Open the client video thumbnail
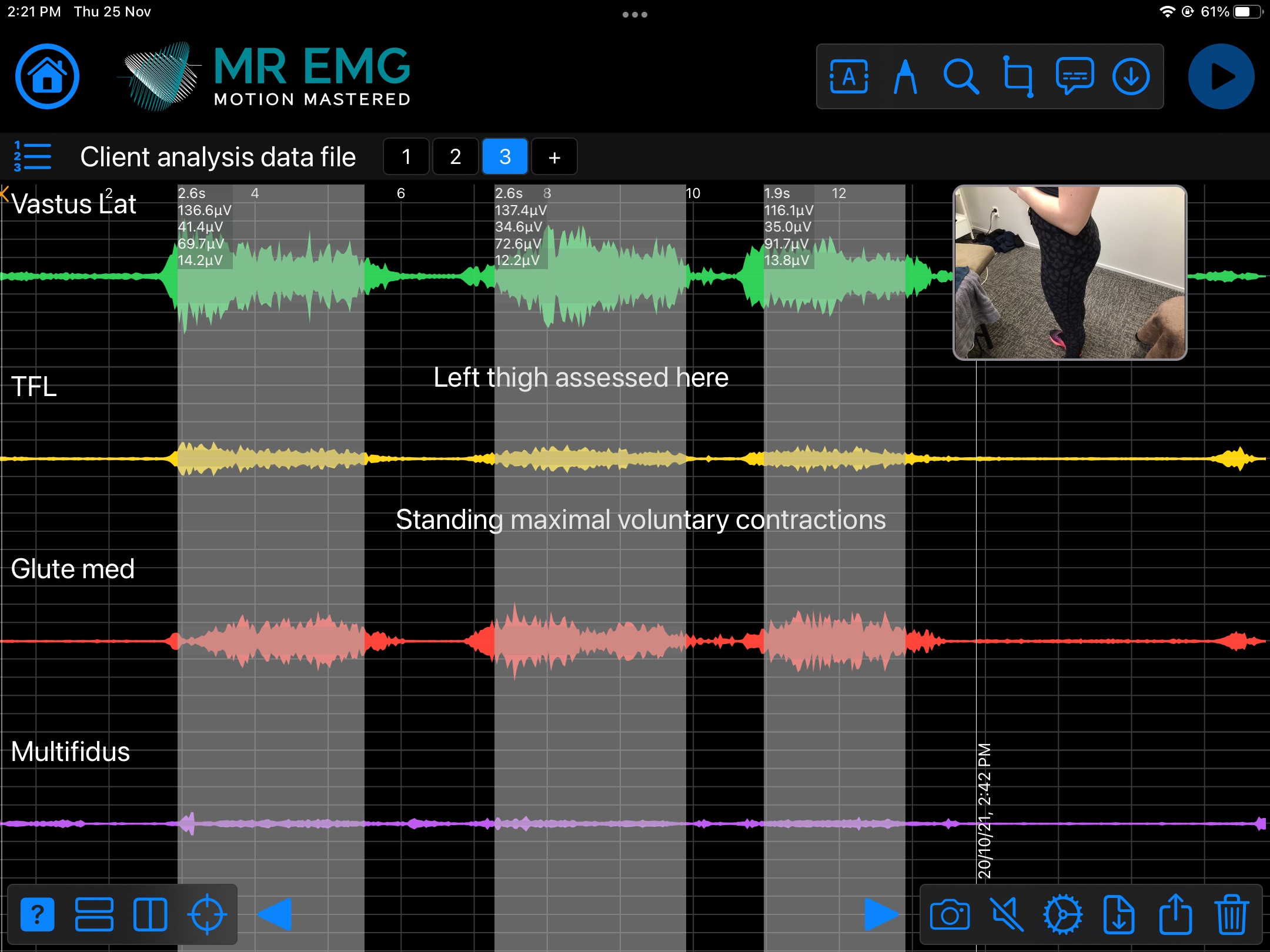 click(x=1070, y=272)
